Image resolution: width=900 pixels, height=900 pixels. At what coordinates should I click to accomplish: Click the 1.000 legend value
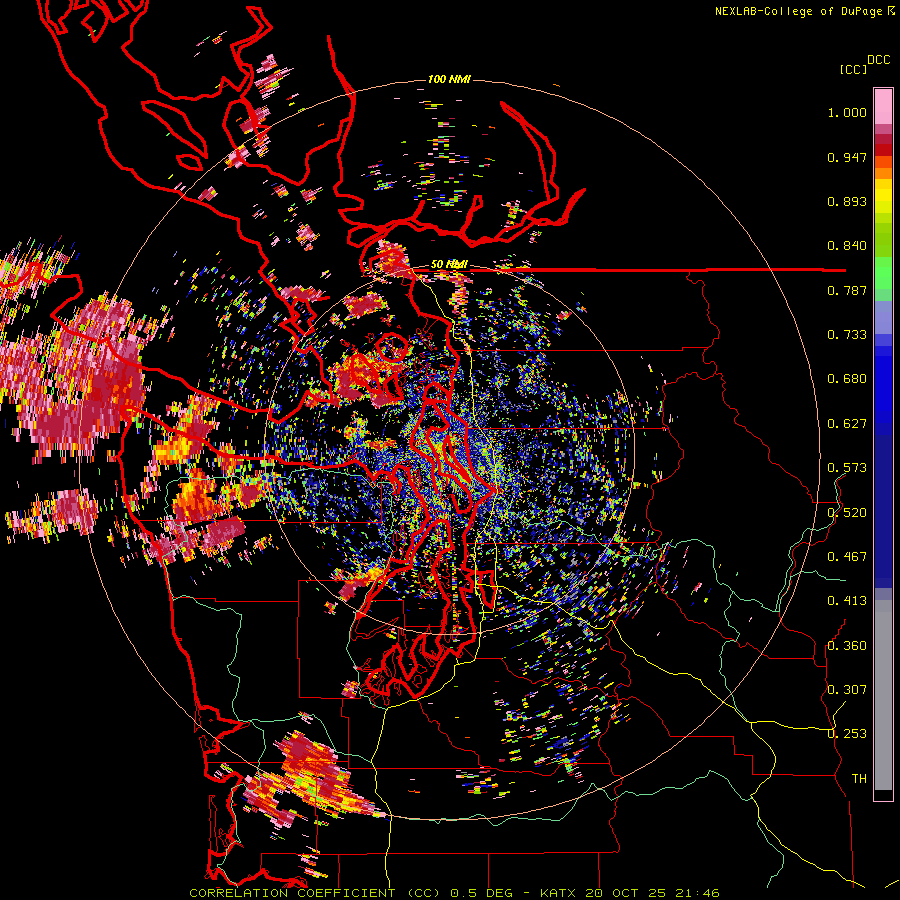[847, 112]
